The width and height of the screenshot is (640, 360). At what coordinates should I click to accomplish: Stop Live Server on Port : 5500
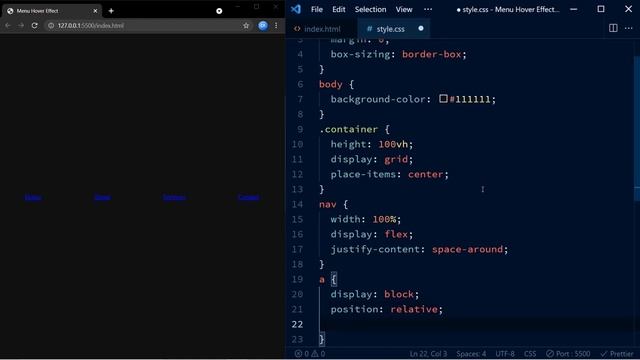[x=568, y=353]
